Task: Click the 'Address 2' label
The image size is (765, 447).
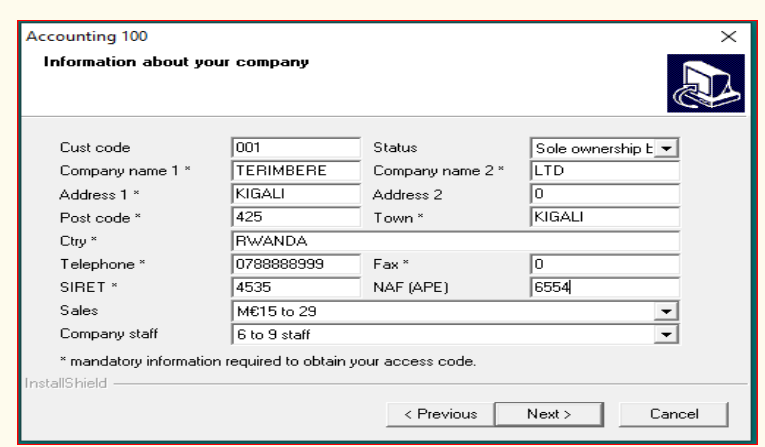Action: pos(407,195)
